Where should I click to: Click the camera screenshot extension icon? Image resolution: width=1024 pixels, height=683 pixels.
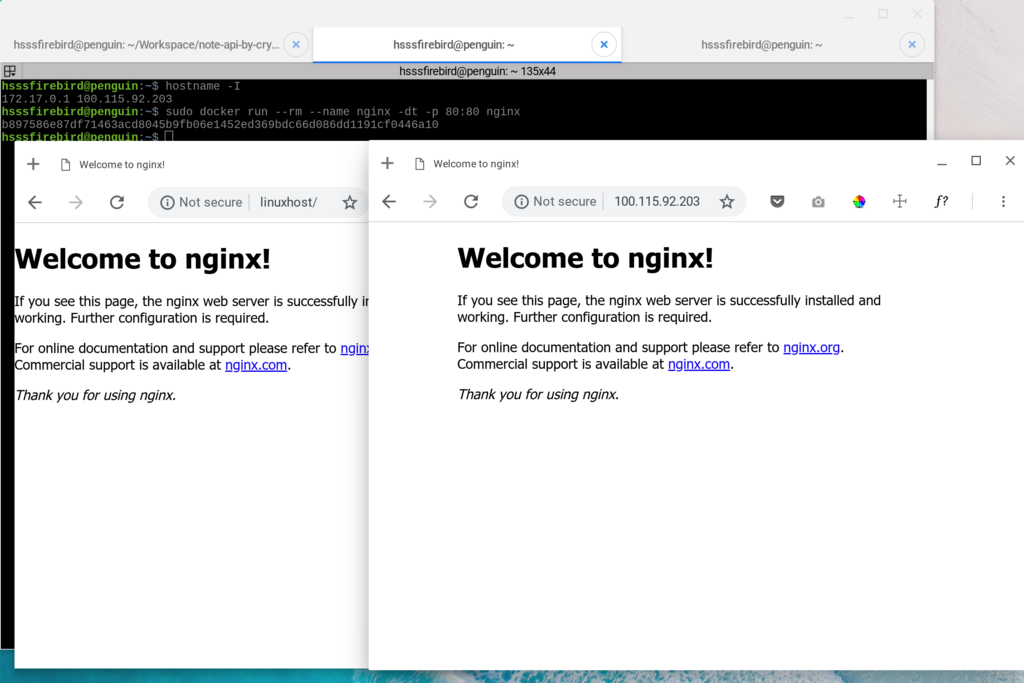[818, 202]
